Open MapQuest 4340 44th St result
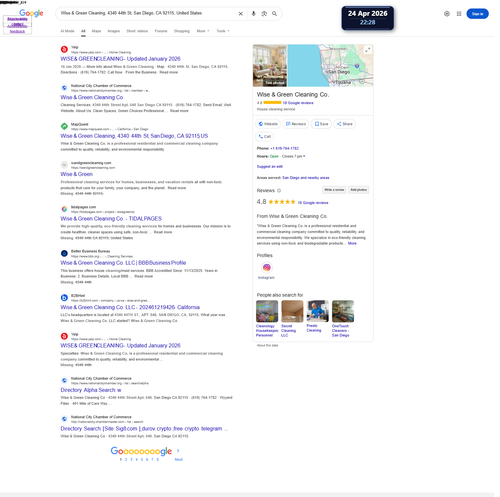The height and width of the screenshot is (497, 500). (134, 136)
